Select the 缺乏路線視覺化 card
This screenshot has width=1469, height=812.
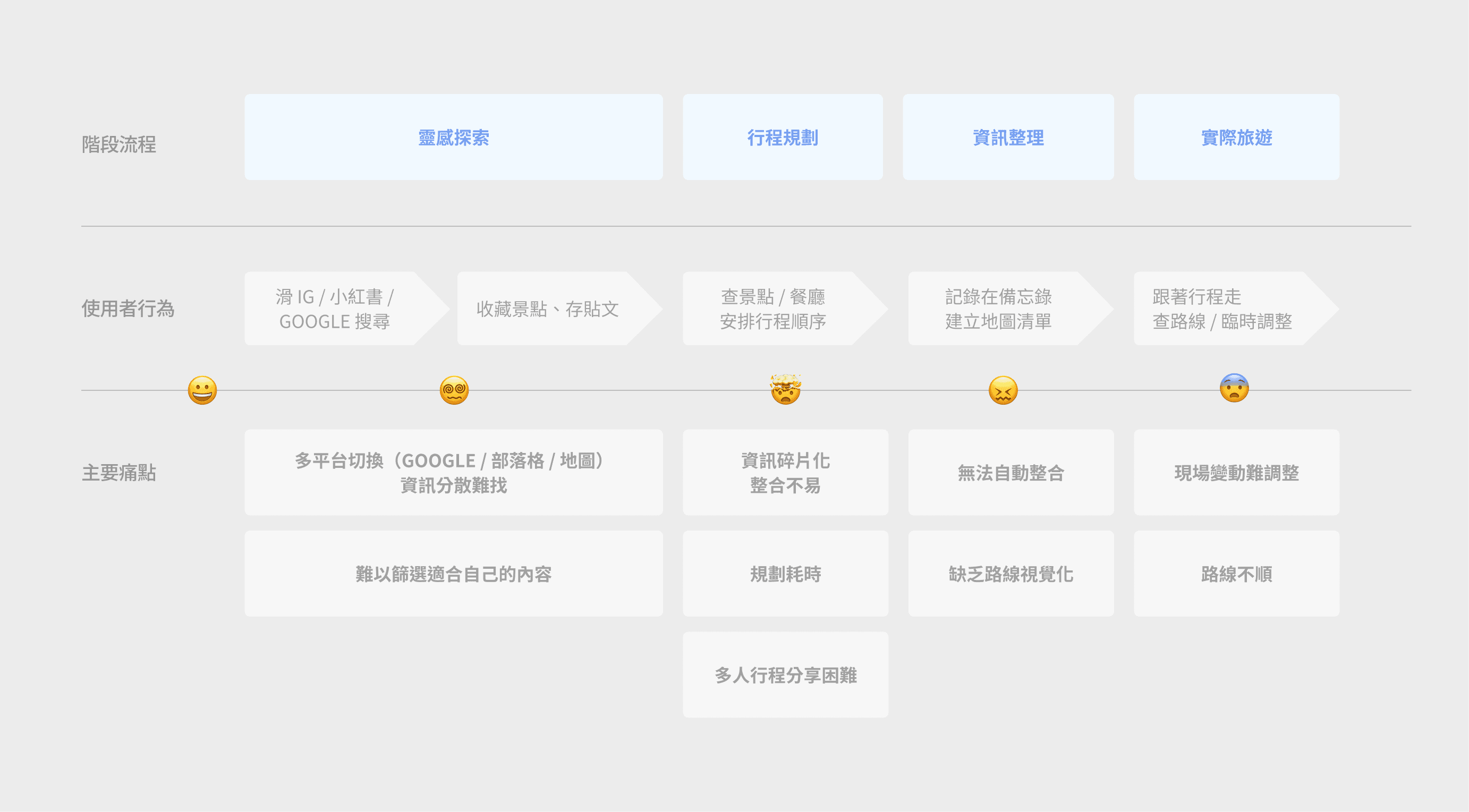1011,574
